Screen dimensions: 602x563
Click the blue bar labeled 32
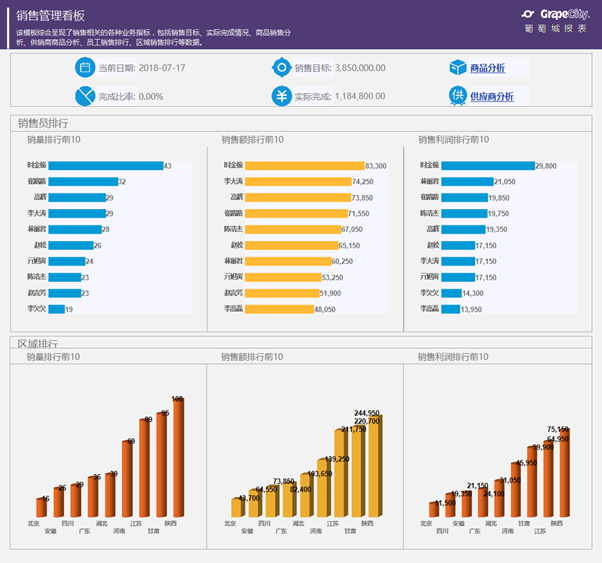pyautogui.click(x=83, y=182)
